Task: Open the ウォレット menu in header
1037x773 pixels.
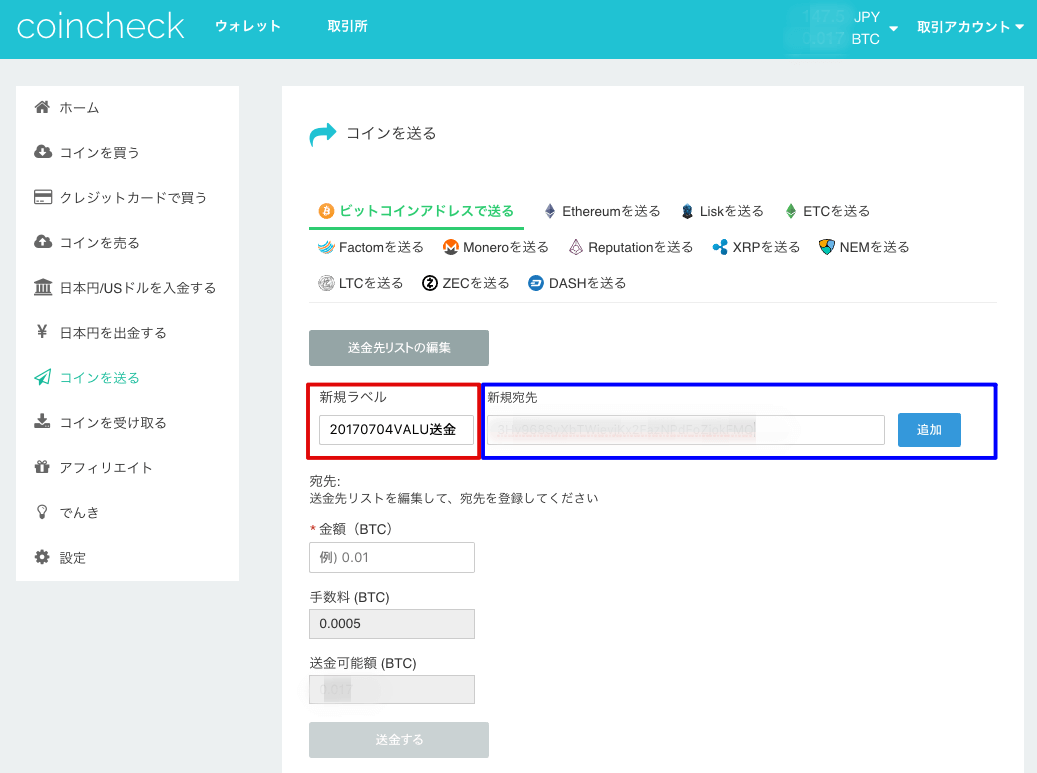Action: coord(248,26)
